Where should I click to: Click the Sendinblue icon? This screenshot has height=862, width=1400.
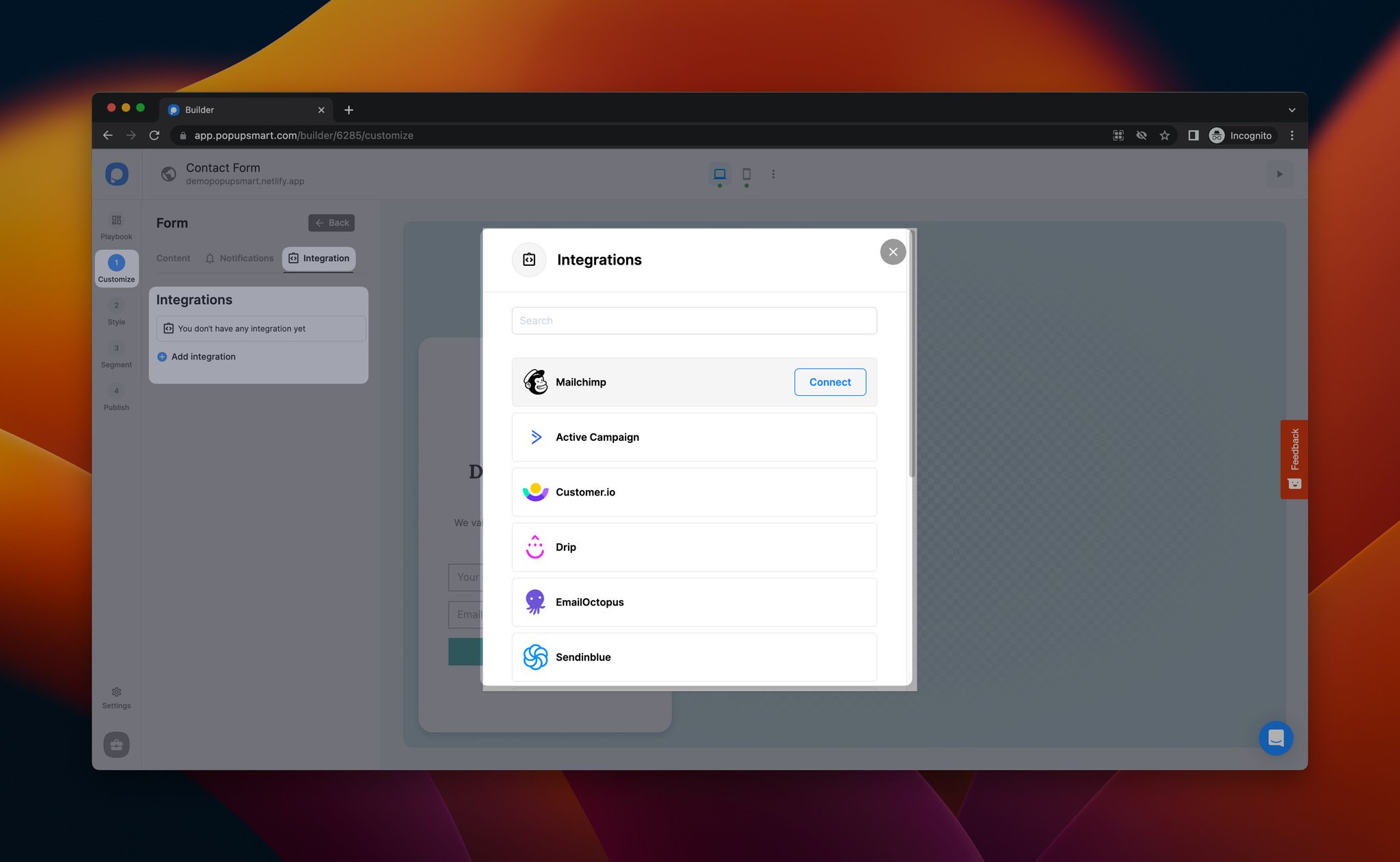tap(534, 657)
